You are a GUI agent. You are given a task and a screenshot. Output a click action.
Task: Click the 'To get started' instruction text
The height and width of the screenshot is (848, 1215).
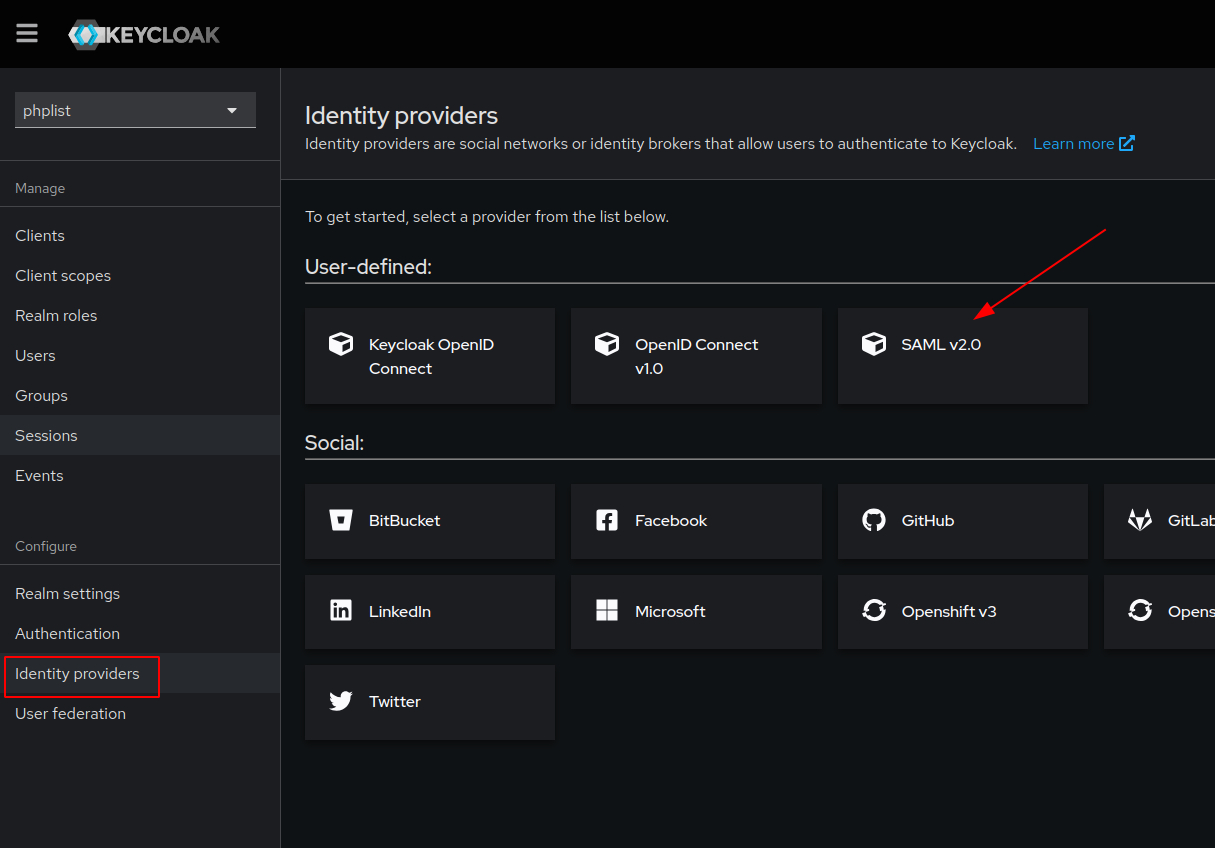[x=487, y=216]
